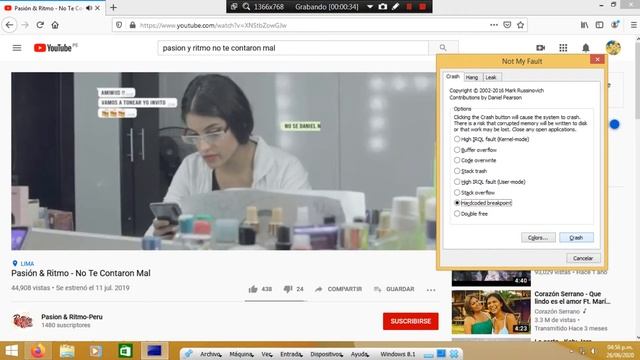Image resolution: width=640 pixels, height=360 pixels.
Task: Click the Pasion & Ritmo channel avatar
Action: 23,321
